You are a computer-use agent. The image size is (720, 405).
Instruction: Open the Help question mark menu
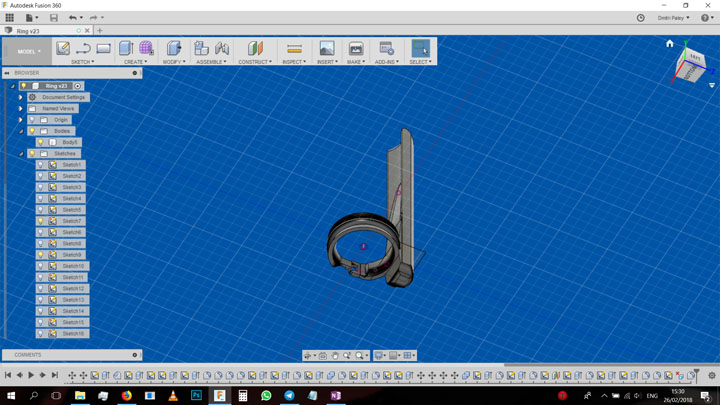(x=707, y=18)
